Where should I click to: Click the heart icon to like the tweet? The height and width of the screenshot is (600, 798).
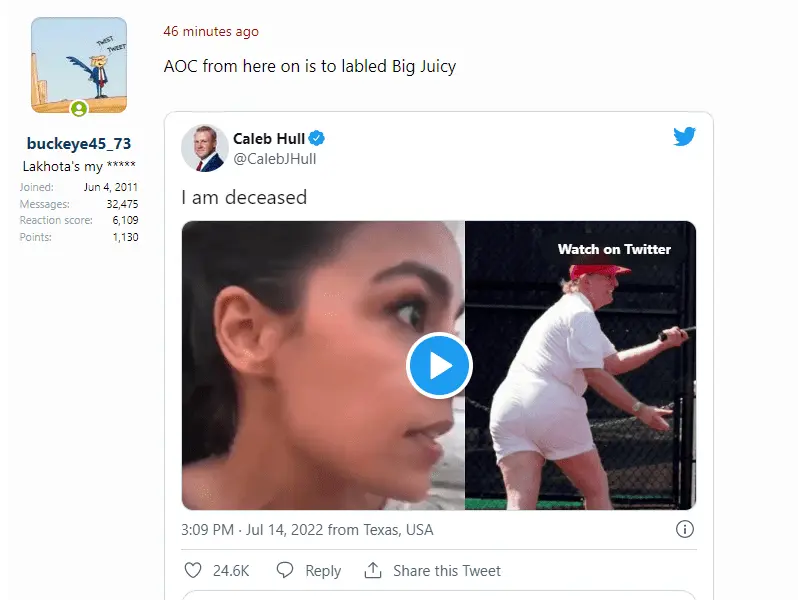(193, 570)
